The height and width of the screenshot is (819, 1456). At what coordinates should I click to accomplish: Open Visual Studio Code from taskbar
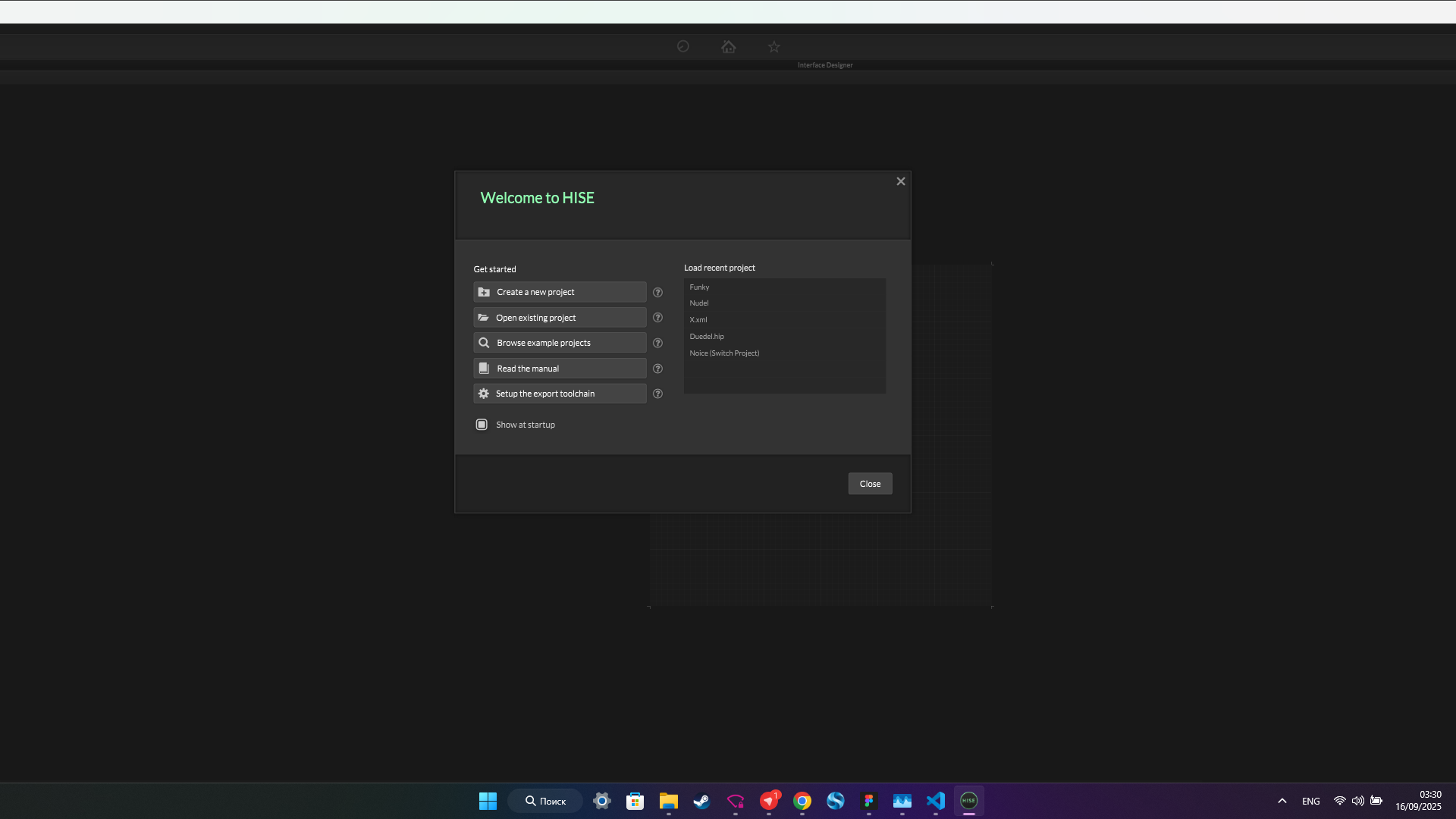936,801
